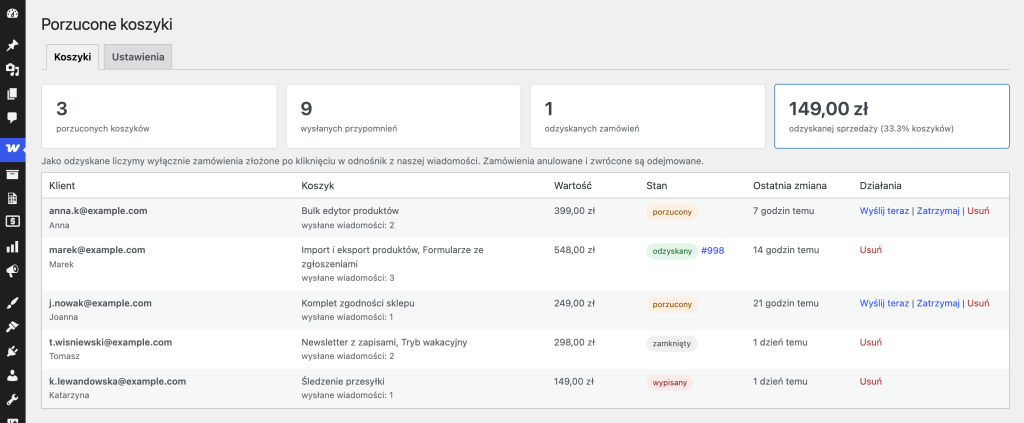Viewport: 1024px width, 423px height.
Task: Click 'Usuń' in marek@example.com row
Action: pos(871,250)
